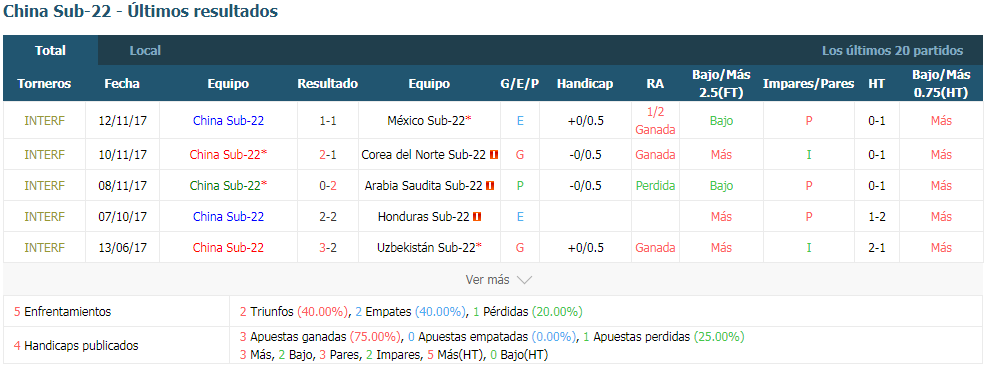Viewport: 987px width, 366px height.
Task: Click the 3-2 result versus Uzbekistán
Action: (x=328, y=248)
